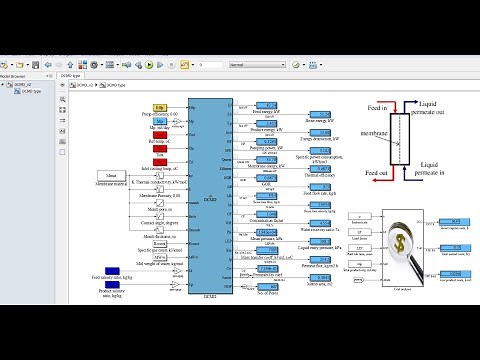The width and height of the screenshot is (480, 360).
Task: Click the Model Browser options button
Action: 49,76
